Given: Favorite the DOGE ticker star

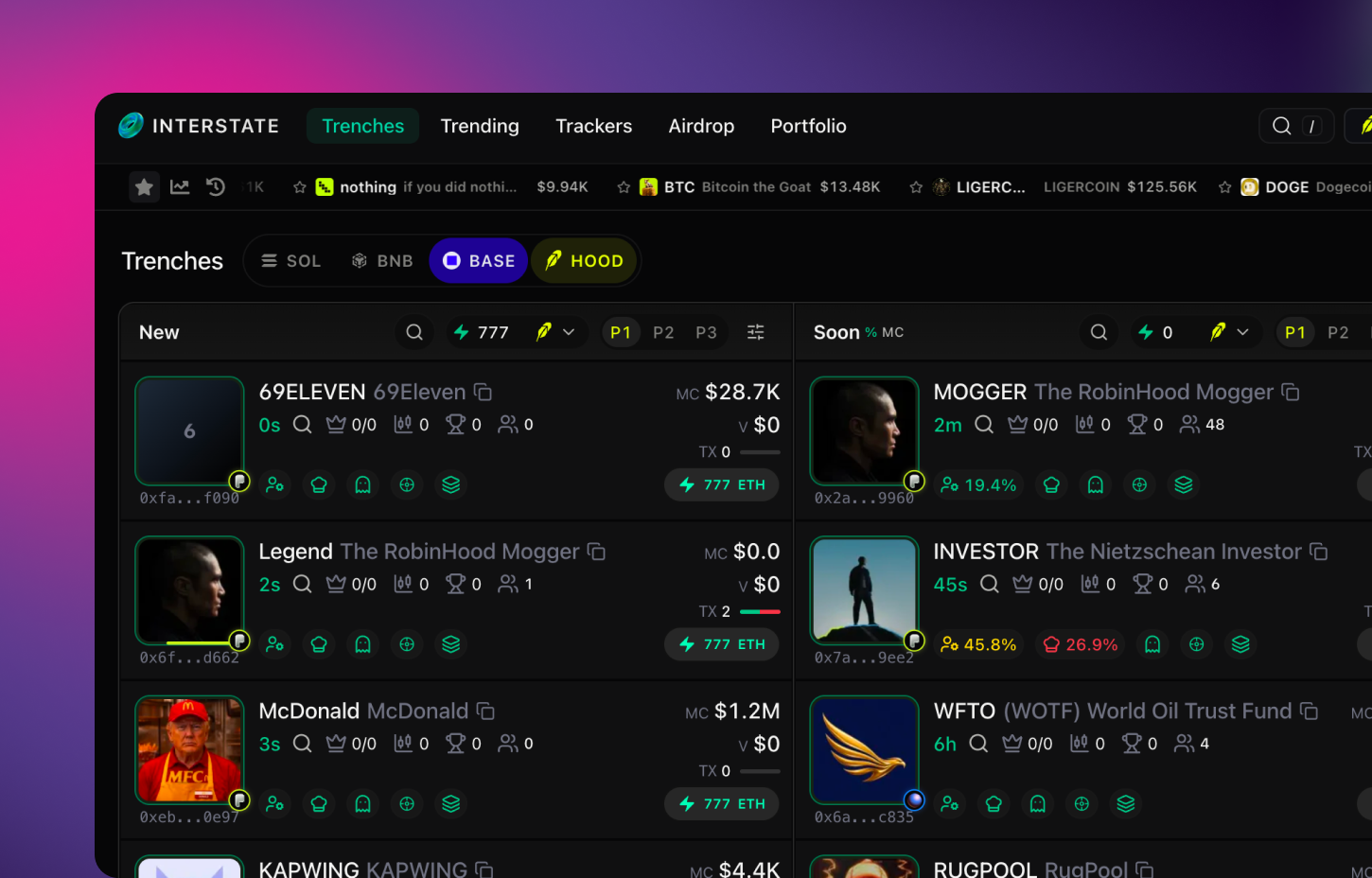Looking at the screenshot, I should (1225, 187).
